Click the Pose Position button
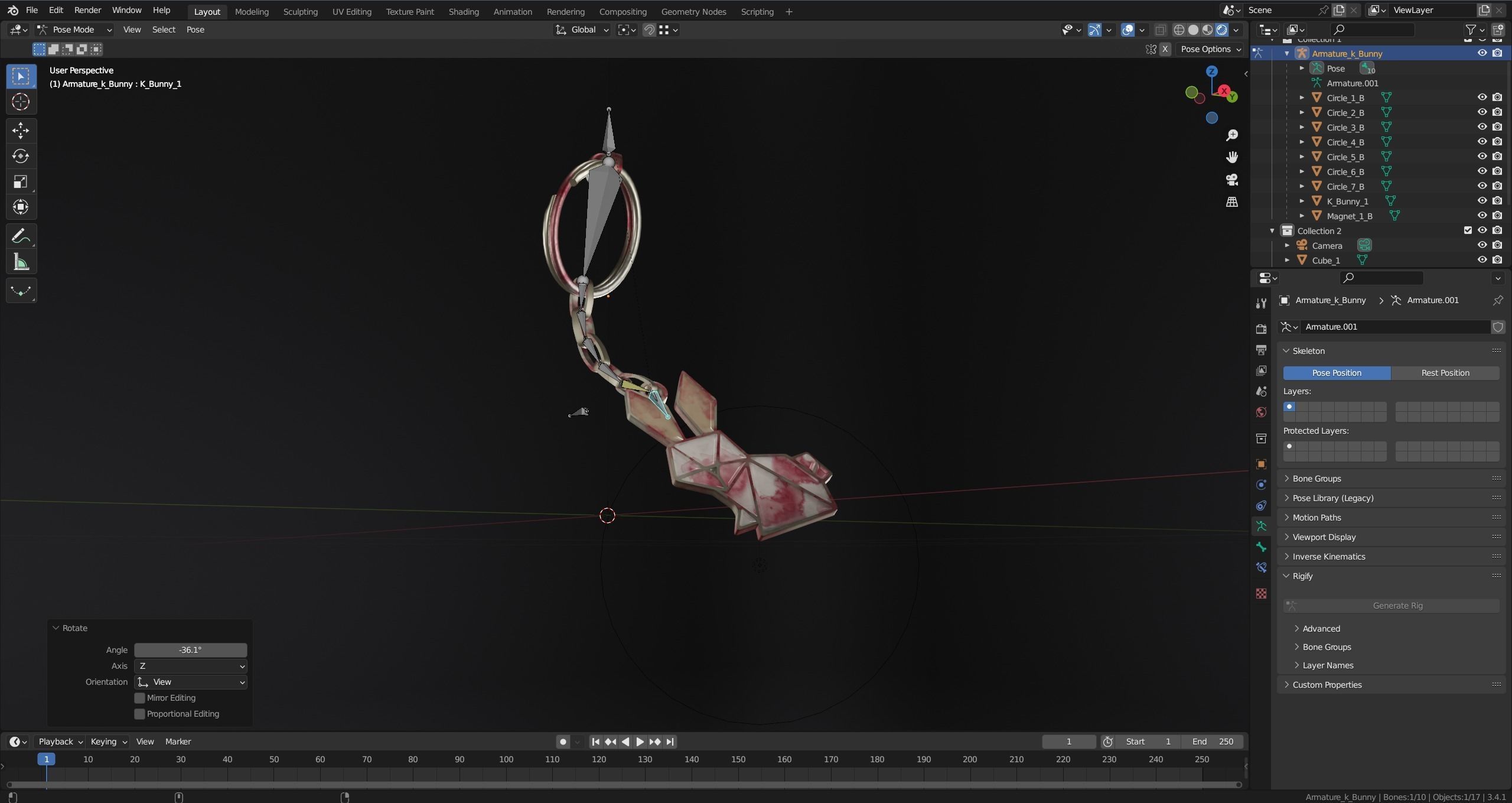This screenshot has height=803, width=1512. (1337, 373)
